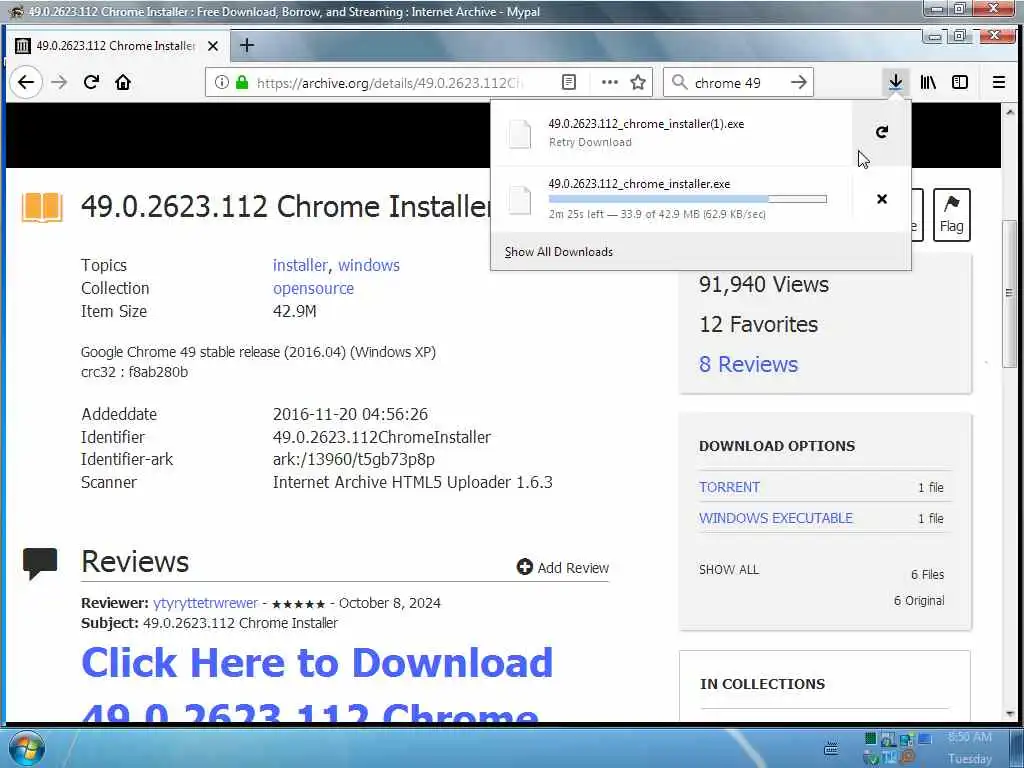This screenshot has height=768, width=1024.
Task: Click the Flag button
Action: click(952, 215)
